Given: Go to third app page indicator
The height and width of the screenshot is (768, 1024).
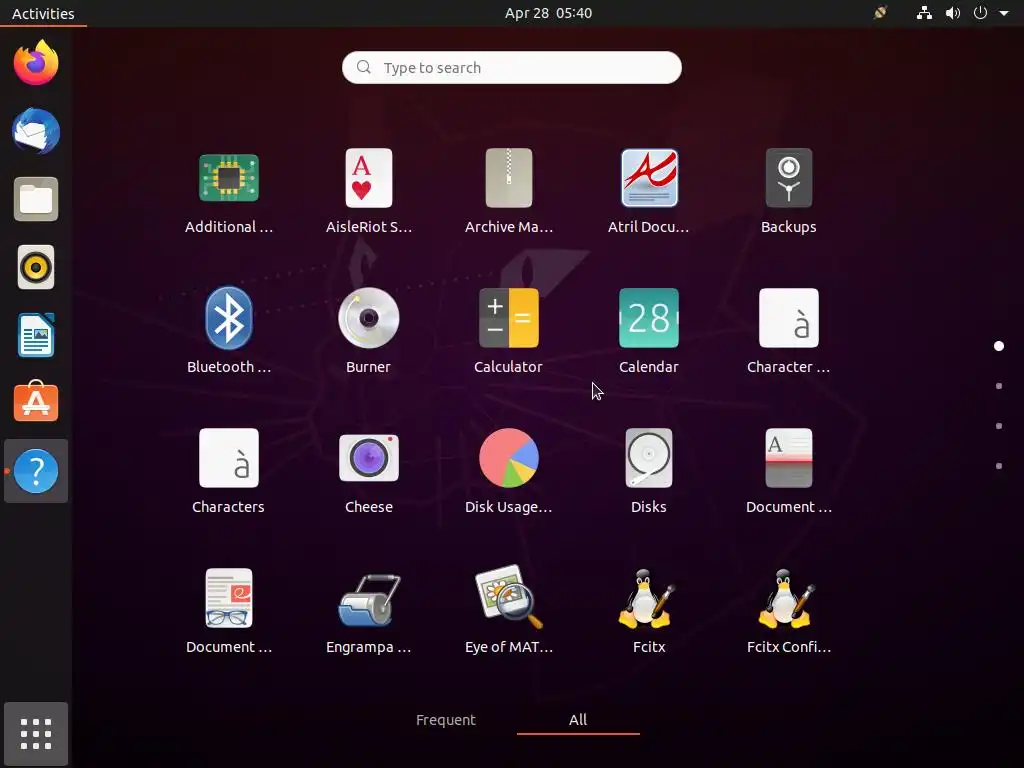Looking at the screenshot, I should pos(999,426).
